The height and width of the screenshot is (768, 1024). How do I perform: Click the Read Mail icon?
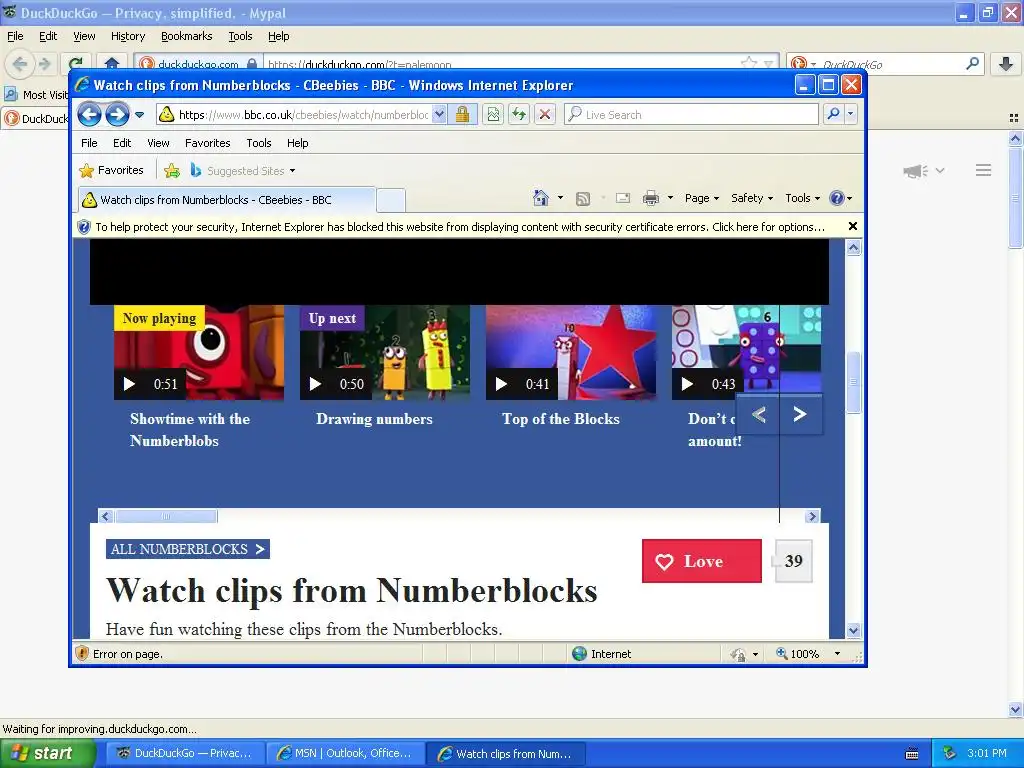(x=623, y=198)
